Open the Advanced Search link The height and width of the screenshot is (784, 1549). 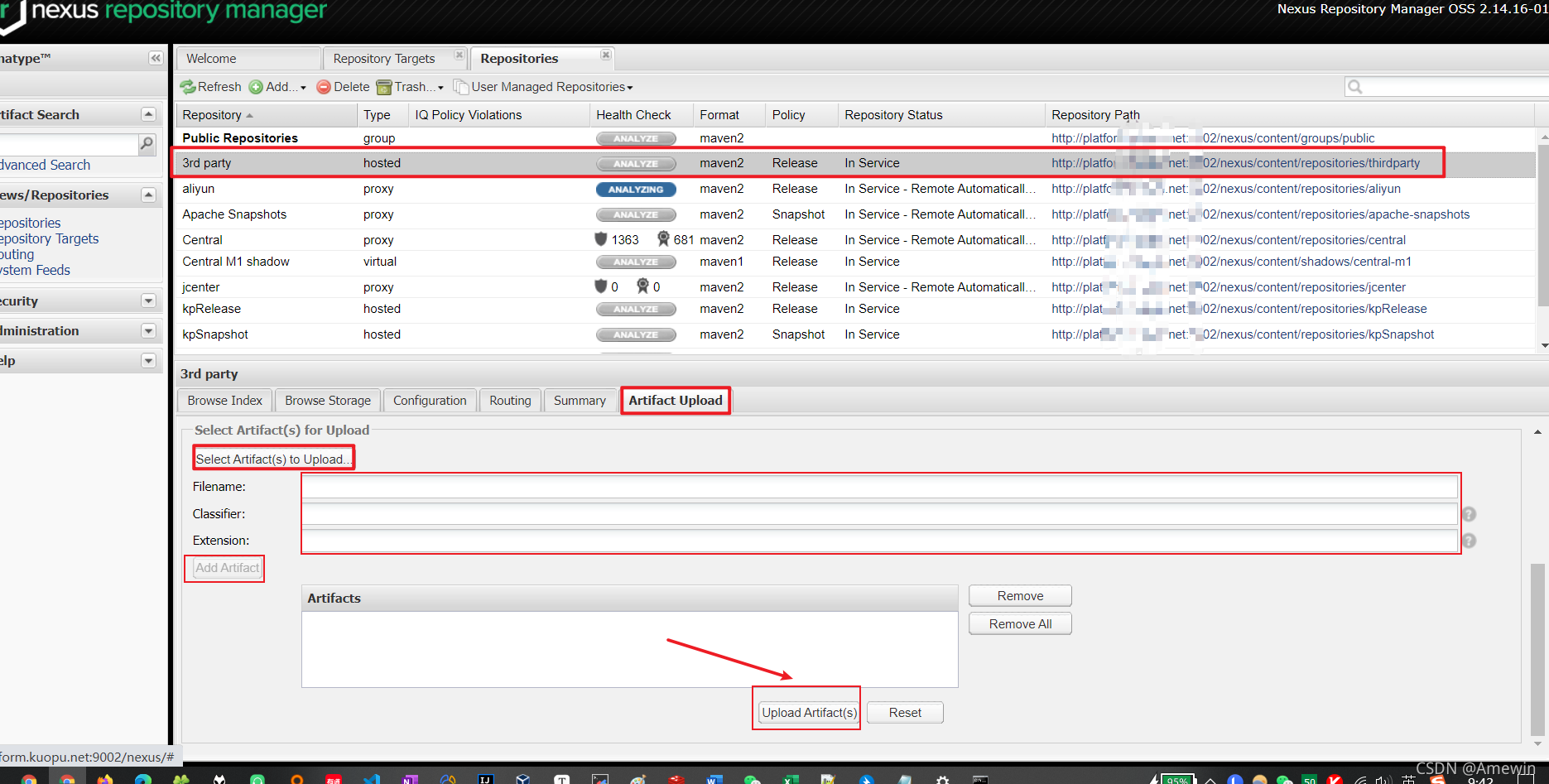45,166
